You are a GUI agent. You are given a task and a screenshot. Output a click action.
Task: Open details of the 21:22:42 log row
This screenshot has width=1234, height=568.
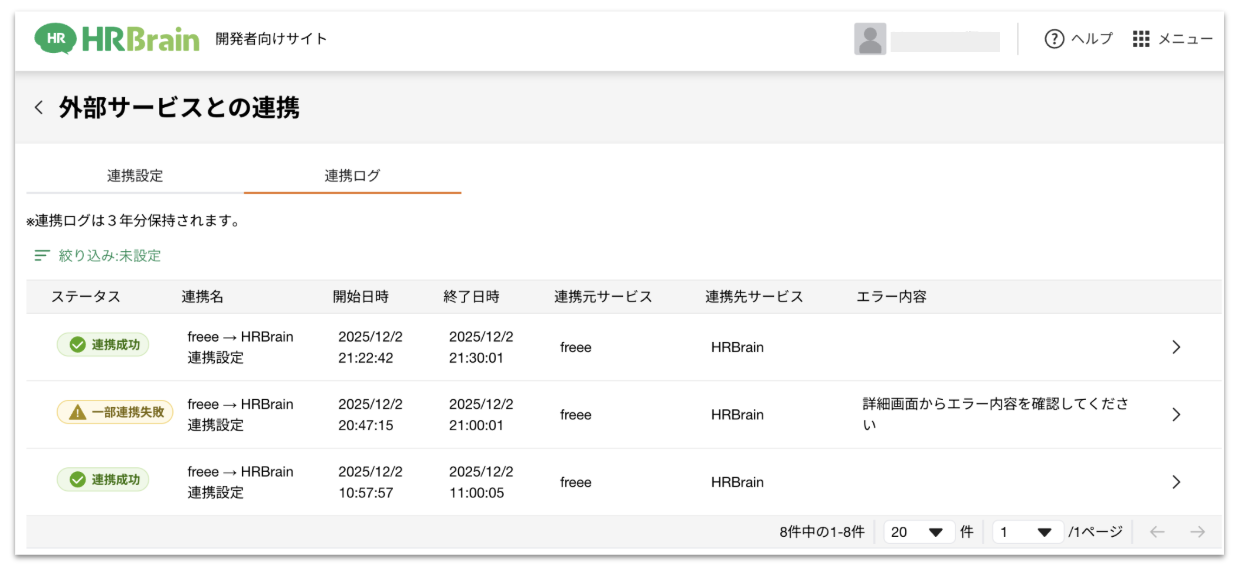tap(1176, 347)
